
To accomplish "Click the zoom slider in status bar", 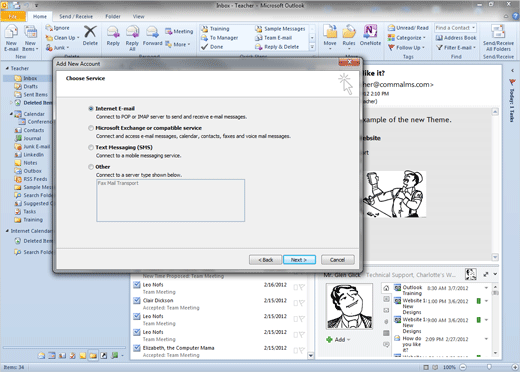I will (x=489, y=367).
